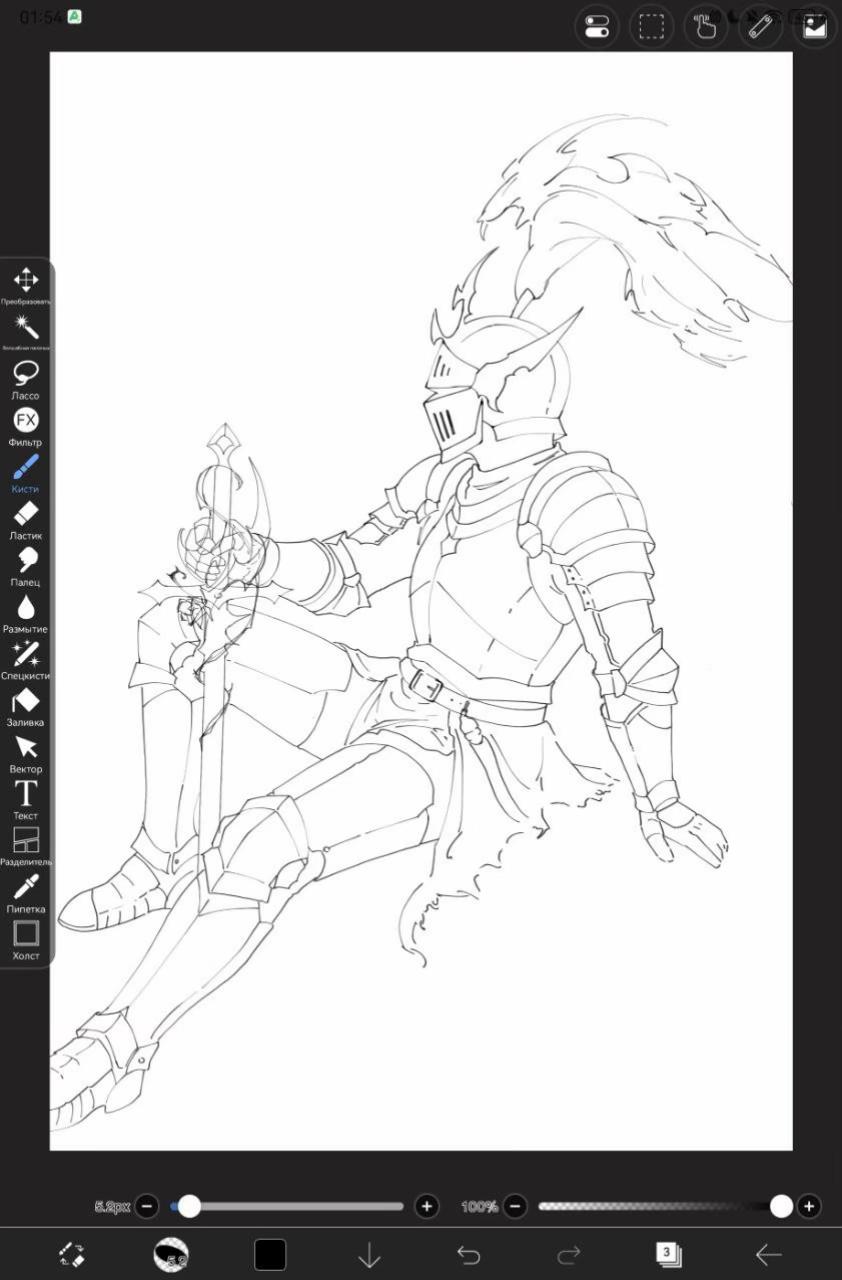Viewport: 842px width, 1280px height.
Task: Expand the layers panel showing 3 layers
Action: click(667, 1253)
